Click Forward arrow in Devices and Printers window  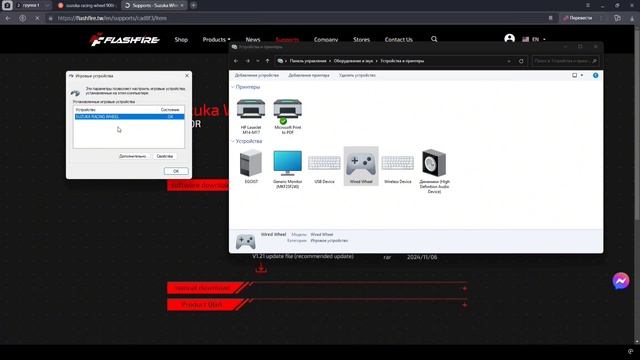point(247,61)
